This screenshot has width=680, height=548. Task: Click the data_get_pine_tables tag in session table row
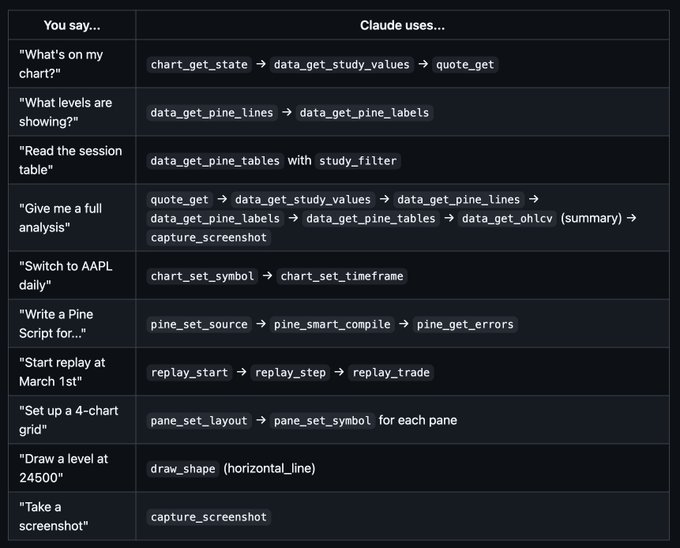click(x=215, y=161)
